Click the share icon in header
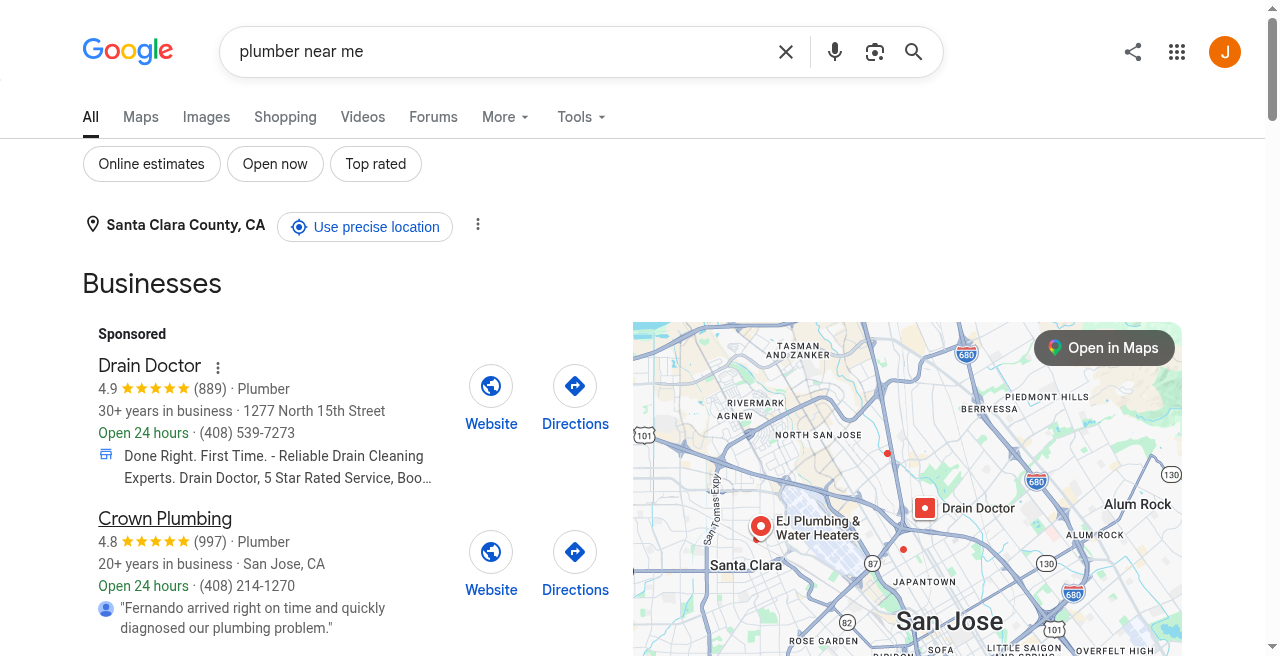The image size is (1280, 656). tap(1133, 52)
